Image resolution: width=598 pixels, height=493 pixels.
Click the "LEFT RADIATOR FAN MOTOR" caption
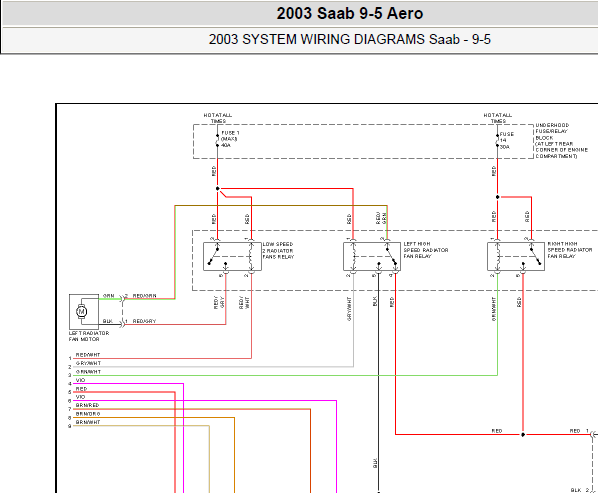[x=88, y=336]
